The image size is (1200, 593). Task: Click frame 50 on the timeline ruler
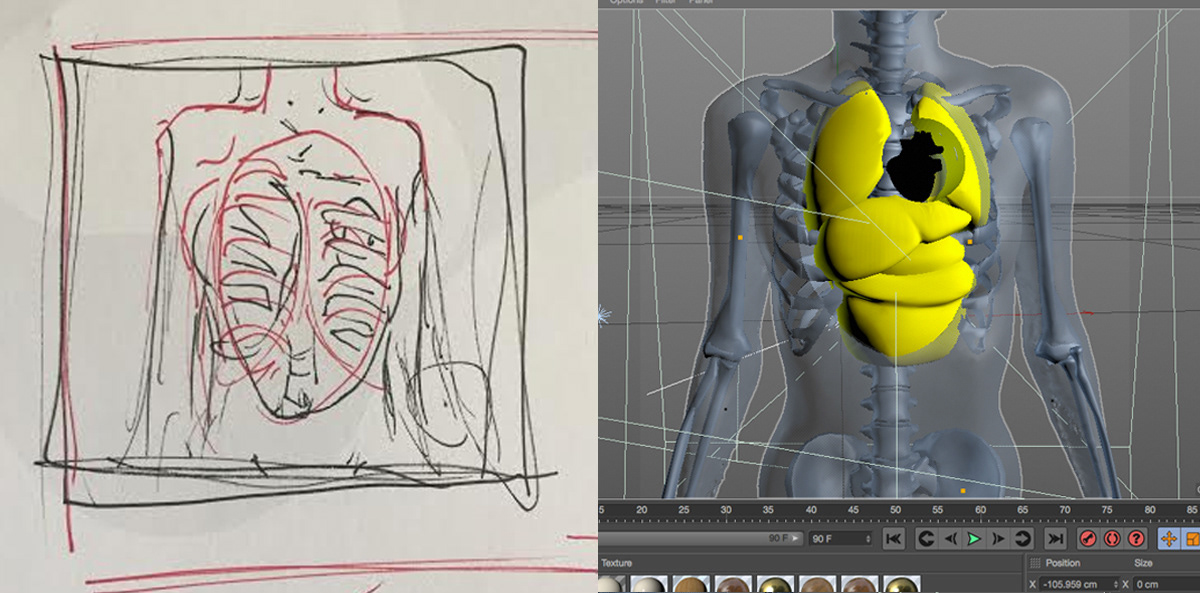coord(895,509)
